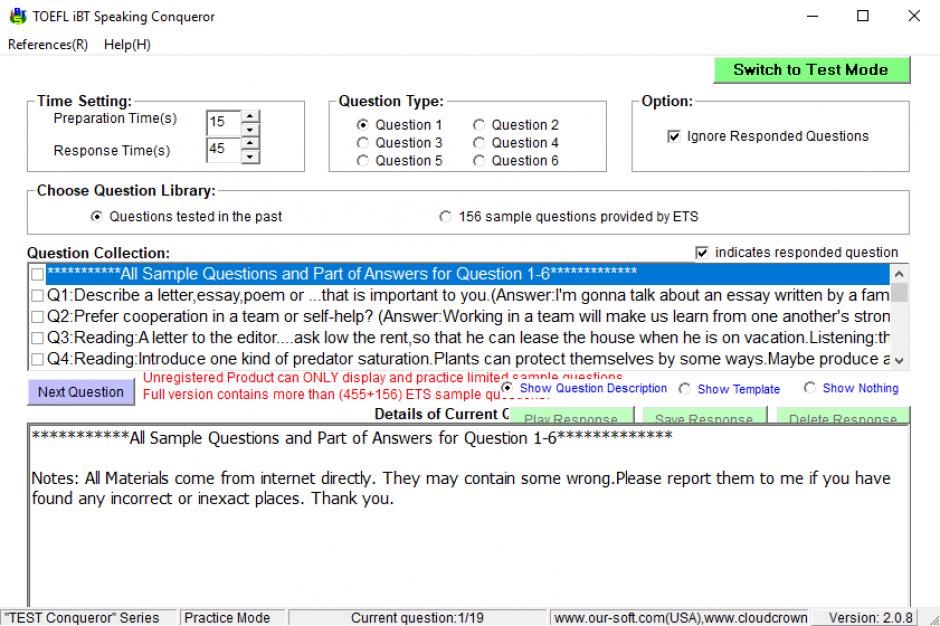Check the box beside Q1 letter question
940x626 pixels.
[x=37, y=295]
